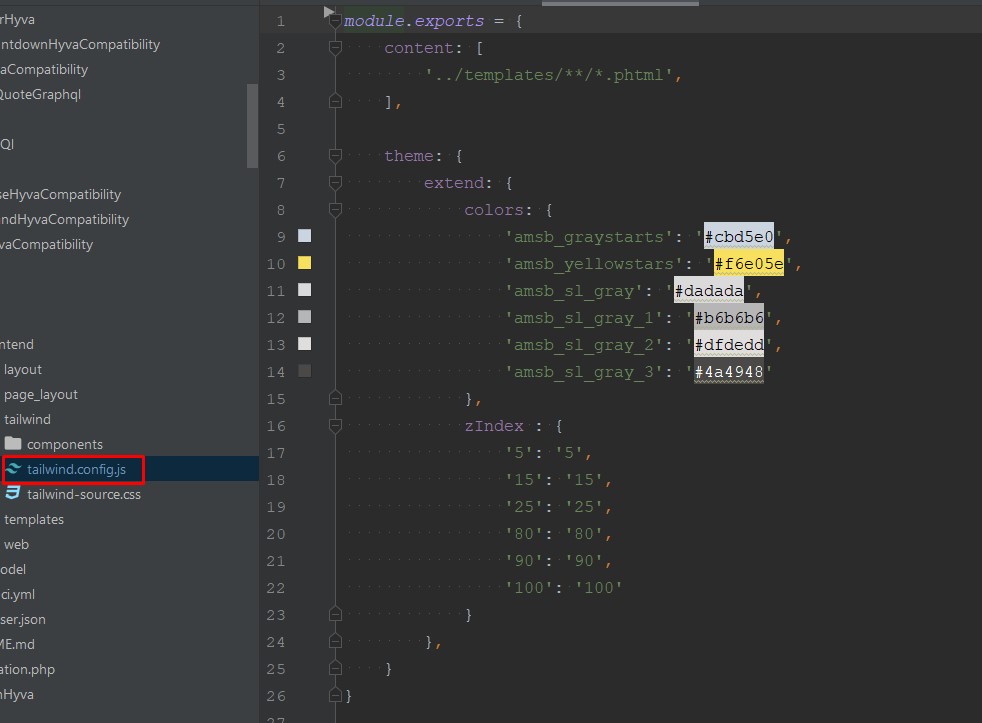Click line number 22 in gutter
Viewport: 982px width, 723px height.
tap(276, 588)
